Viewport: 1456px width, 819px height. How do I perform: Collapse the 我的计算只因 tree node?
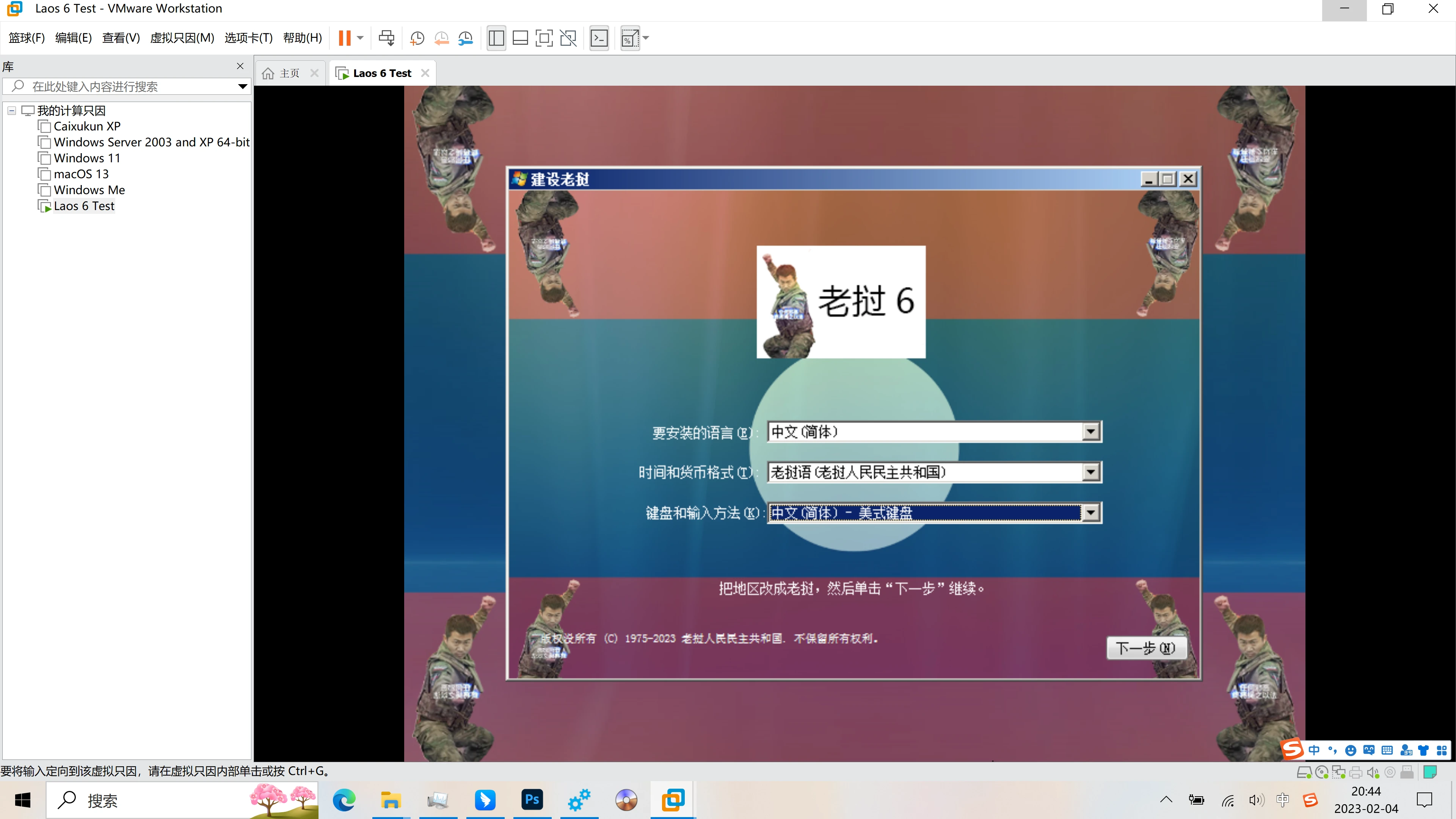point(11,111)
